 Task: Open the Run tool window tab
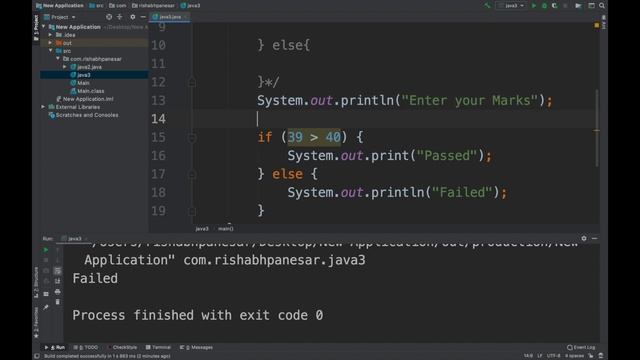56,347
